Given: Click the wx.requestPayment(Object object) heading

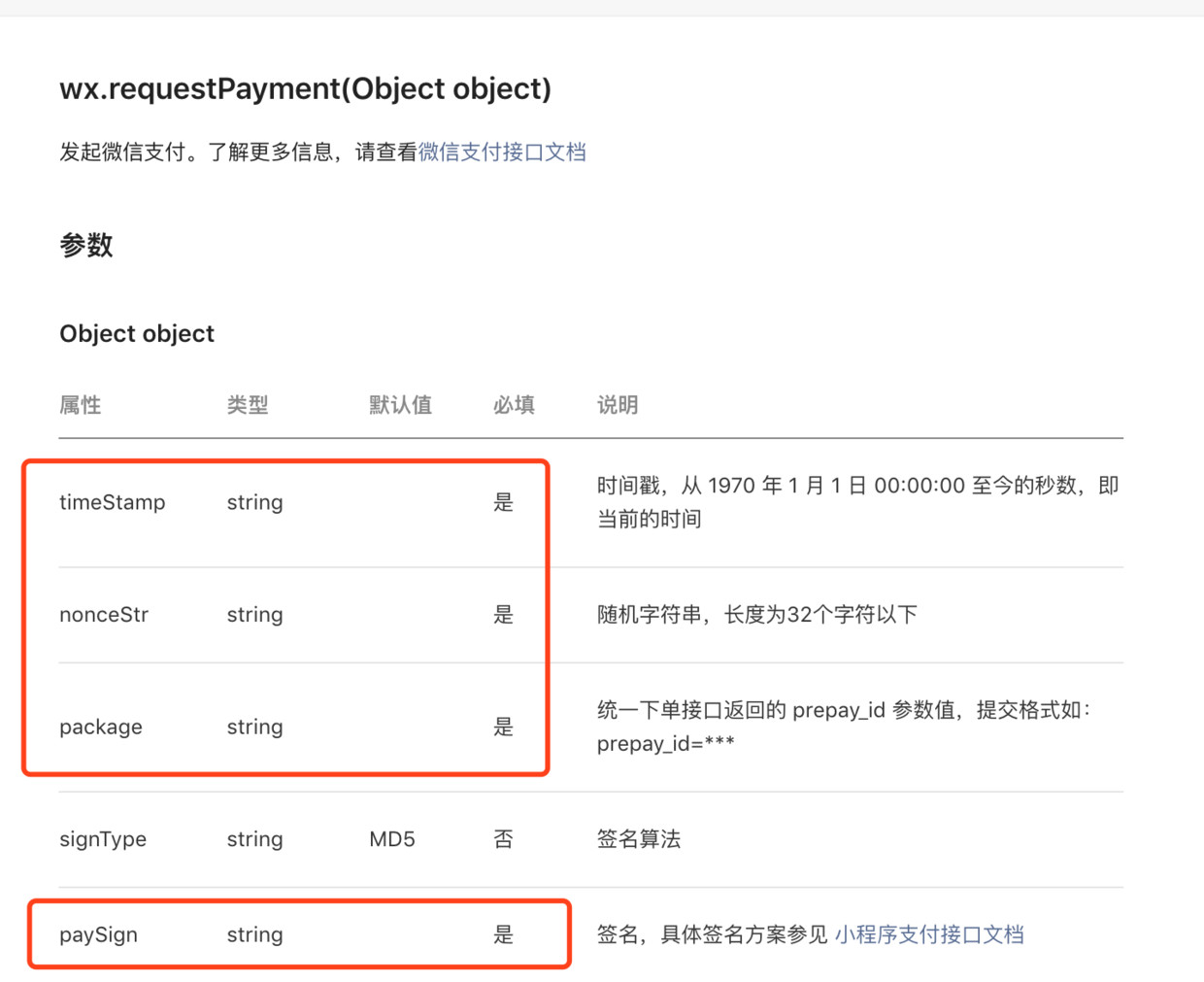Looking at the screenshot, I should click(x=305, y=89).
